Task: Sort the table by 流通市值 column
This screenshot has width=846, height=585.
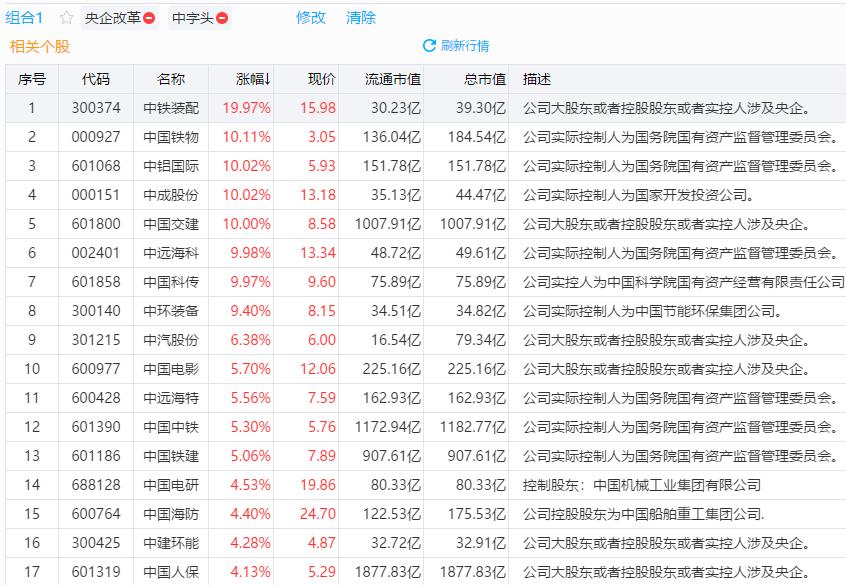Action: click(390, 79)
